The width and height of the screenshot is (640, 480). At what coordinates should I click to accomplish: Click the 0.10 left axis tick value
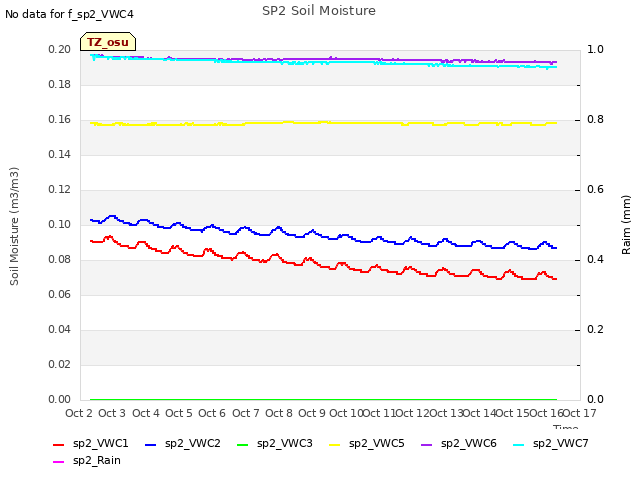click(x=60, y=224)
